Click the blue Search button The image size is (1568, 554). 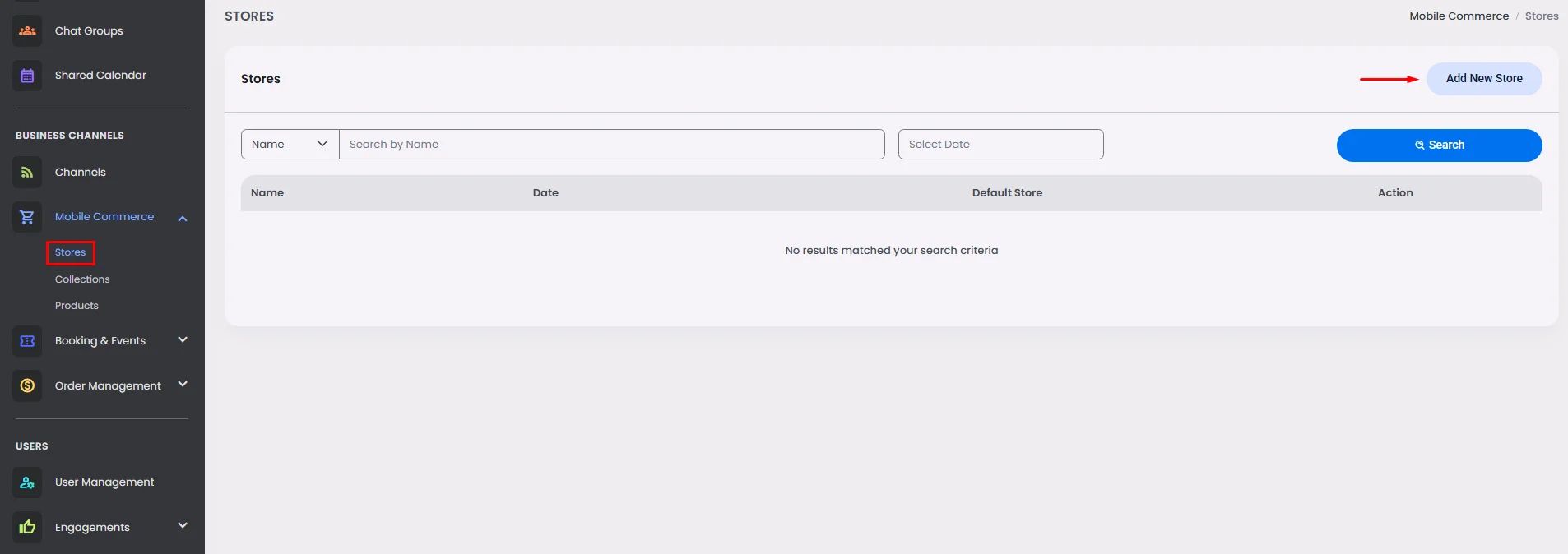(x=1439, y=145)
